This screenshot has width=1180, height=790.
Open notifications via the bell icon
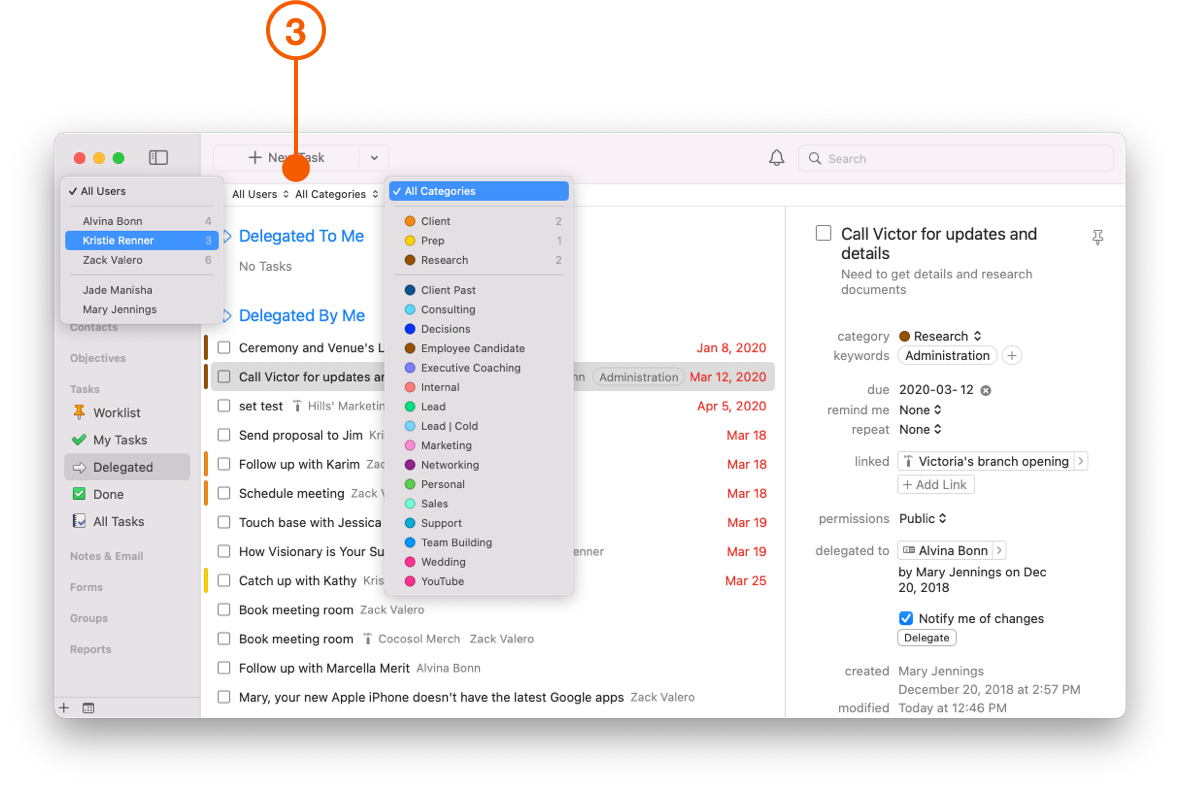click(x=777, y=158)
